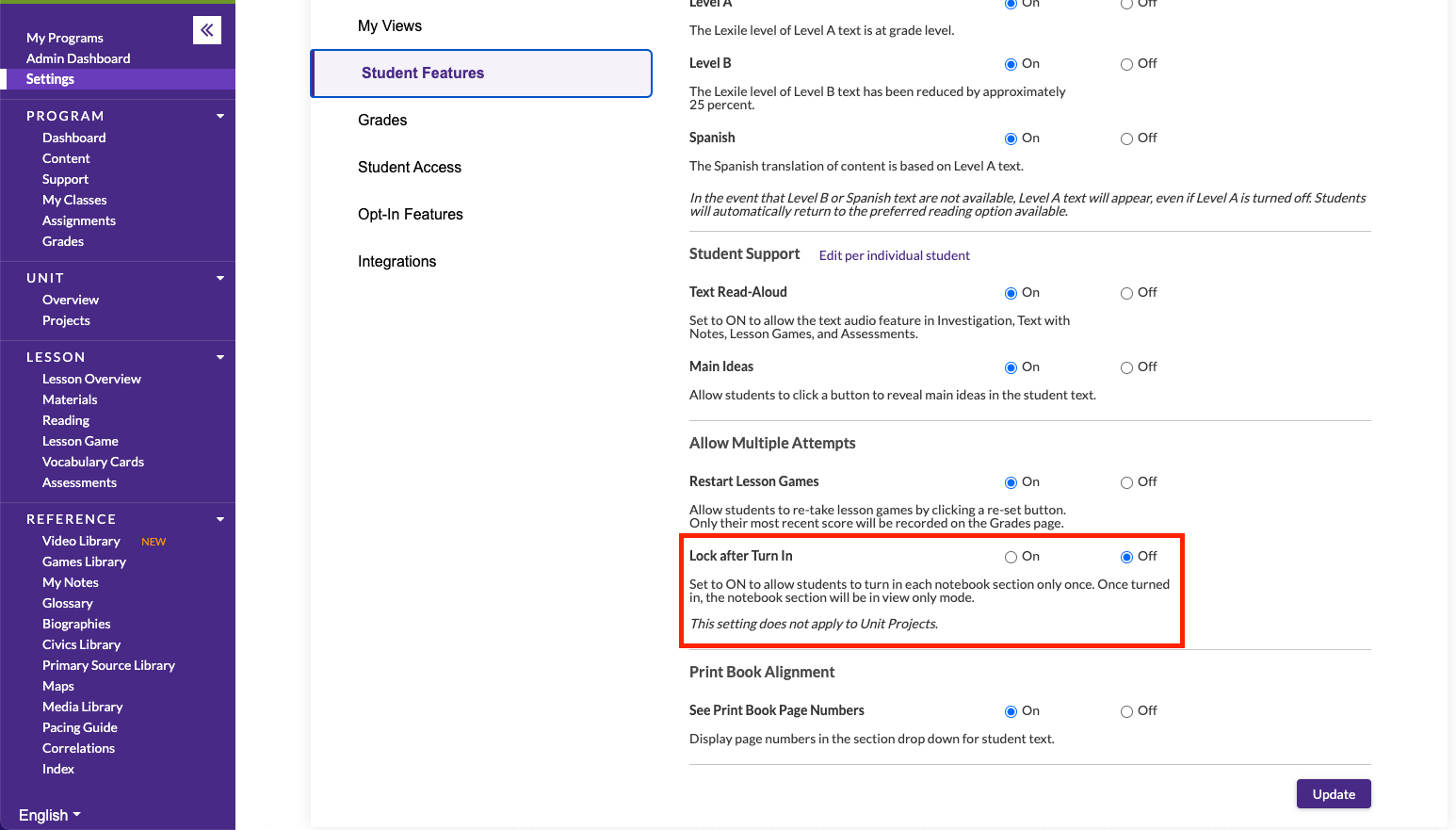Disable Spanish reading option

click(1126, 138)
